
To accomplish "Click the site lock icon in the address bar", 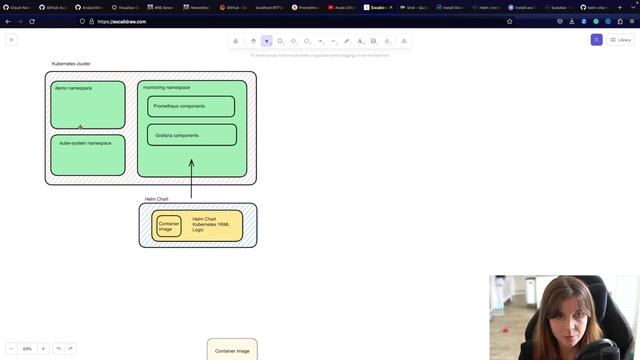I will (x=91, y=22).
